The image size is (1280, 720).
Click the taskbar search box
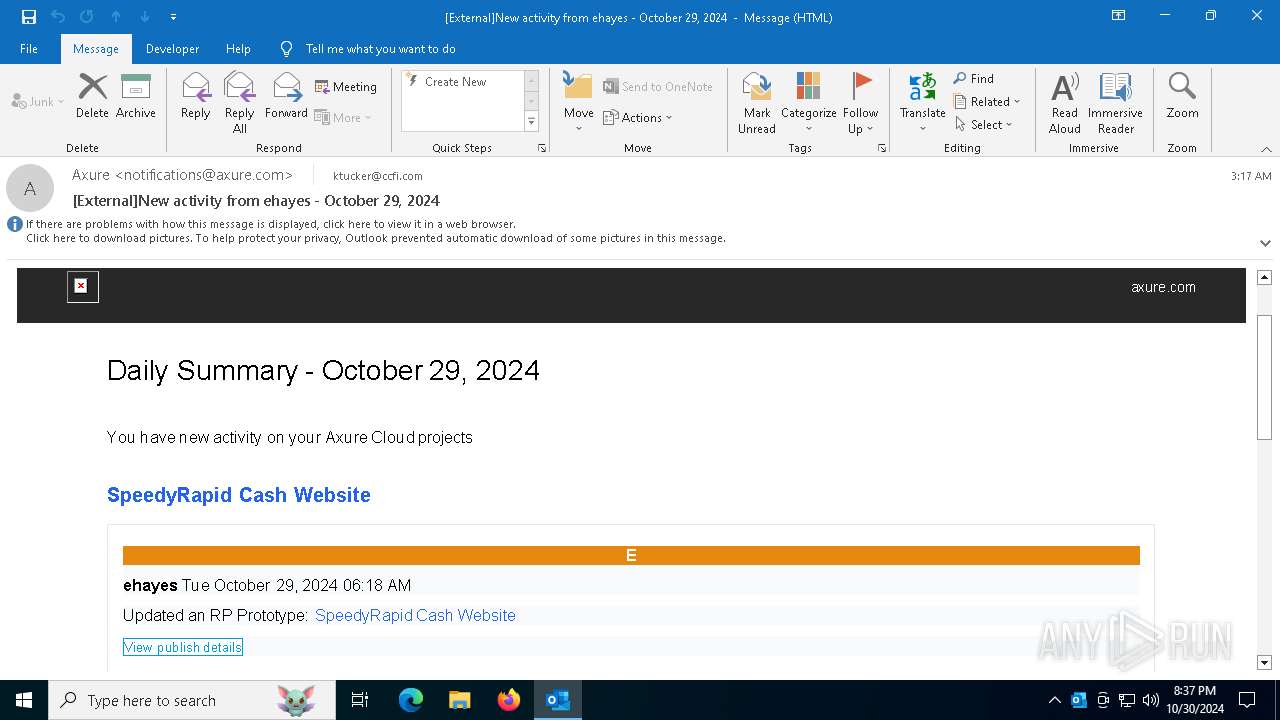(192, 700)
